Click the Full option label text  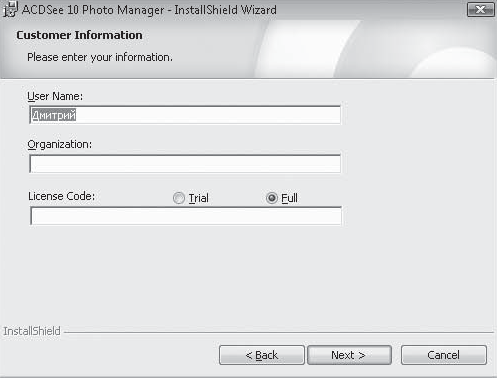[x=289, y=198]
